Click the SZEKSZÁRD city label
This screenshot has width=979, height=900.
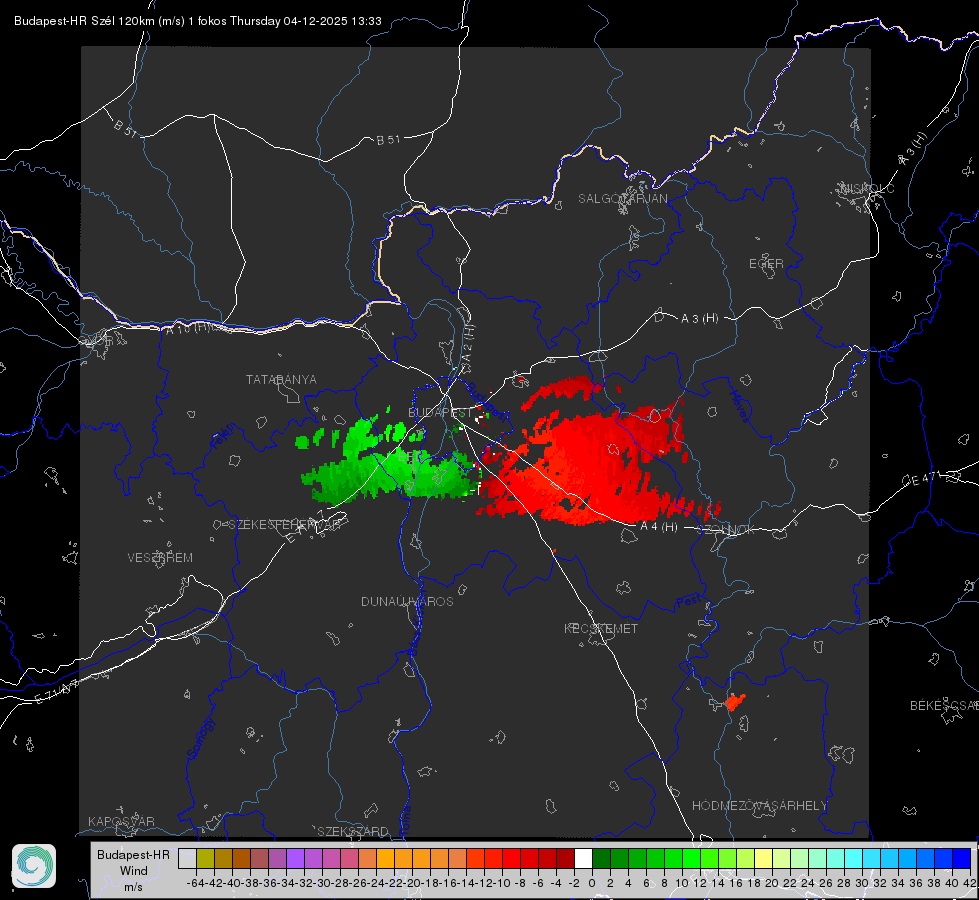(353, 831)
